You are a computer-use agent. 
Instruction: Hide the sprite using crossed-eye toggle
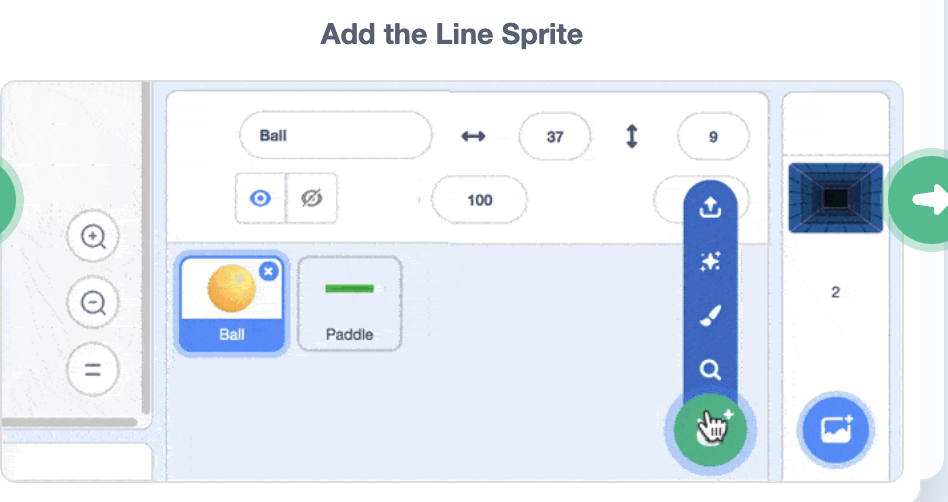pos(312,199)
